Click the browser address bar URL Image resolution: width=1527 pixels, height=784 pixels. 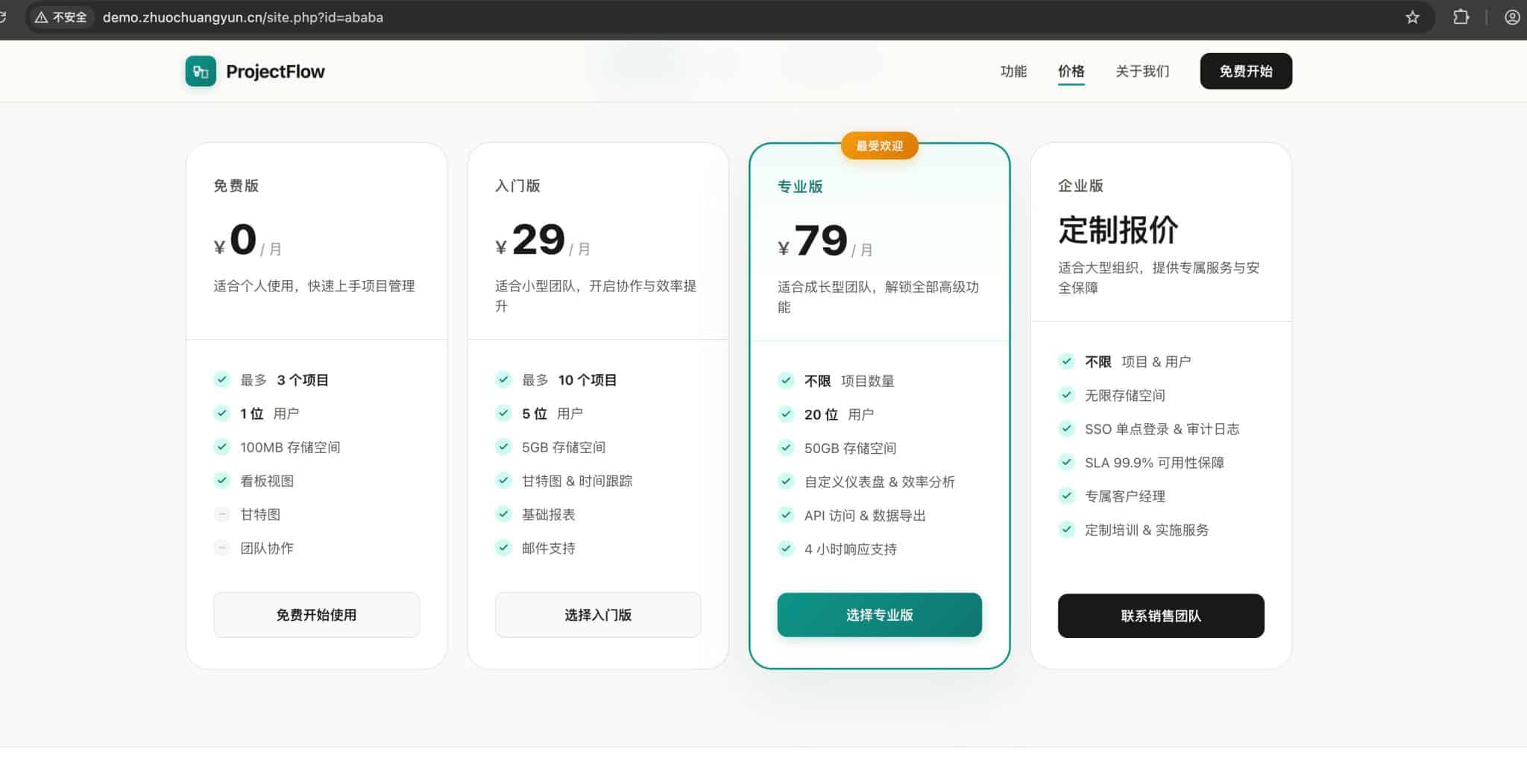click(243, 17)
